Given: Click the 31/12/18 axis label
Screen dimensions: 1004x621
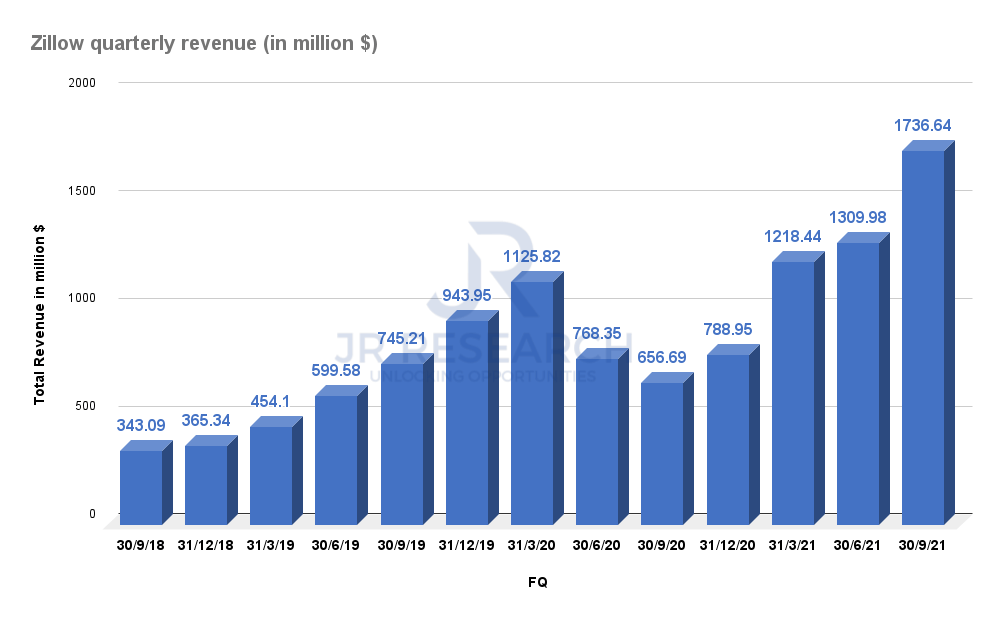Looking at the screenshot, I should tap(207, 546).
